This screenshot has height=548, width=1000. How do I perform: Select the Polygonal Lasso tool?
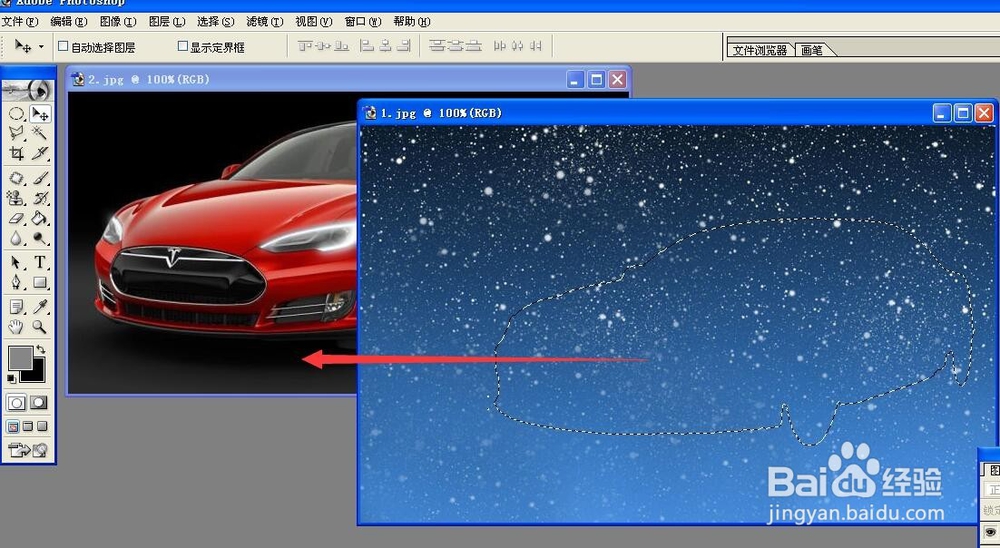tap(16, 133)
